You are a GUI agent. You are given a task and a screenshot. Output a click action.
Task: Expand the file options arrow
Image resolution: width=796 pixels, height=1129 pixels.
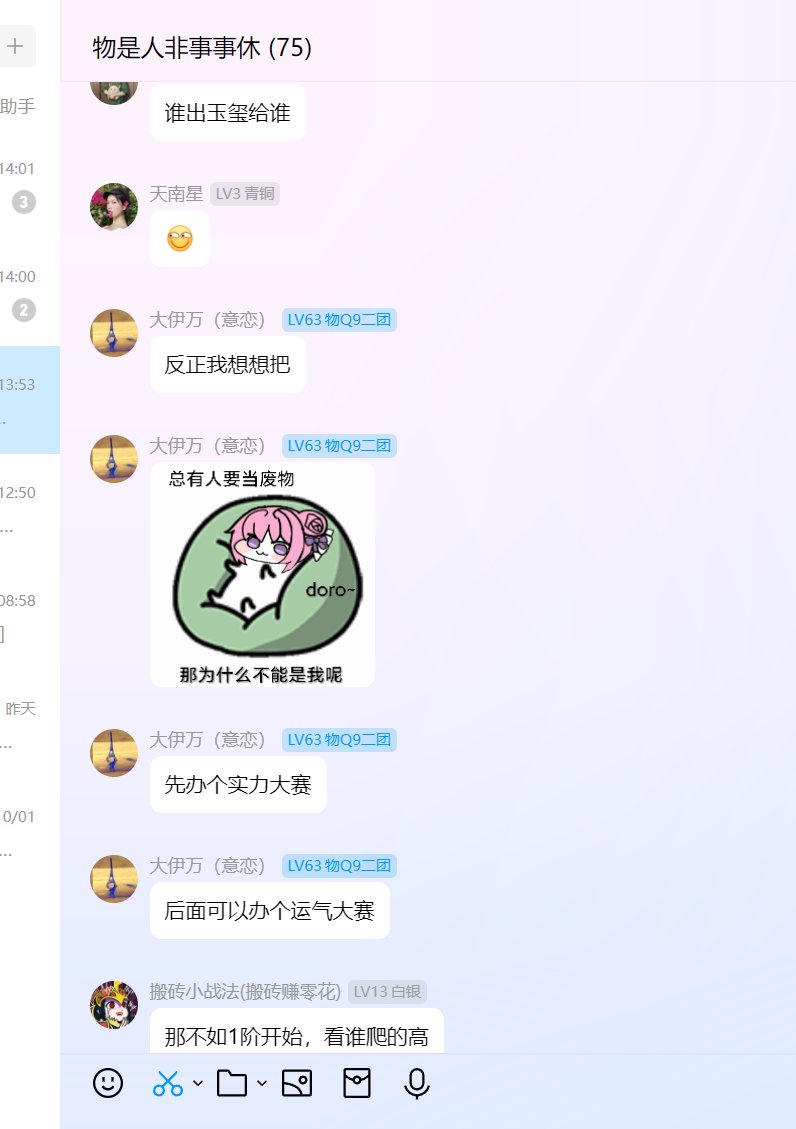point(262,1083)
